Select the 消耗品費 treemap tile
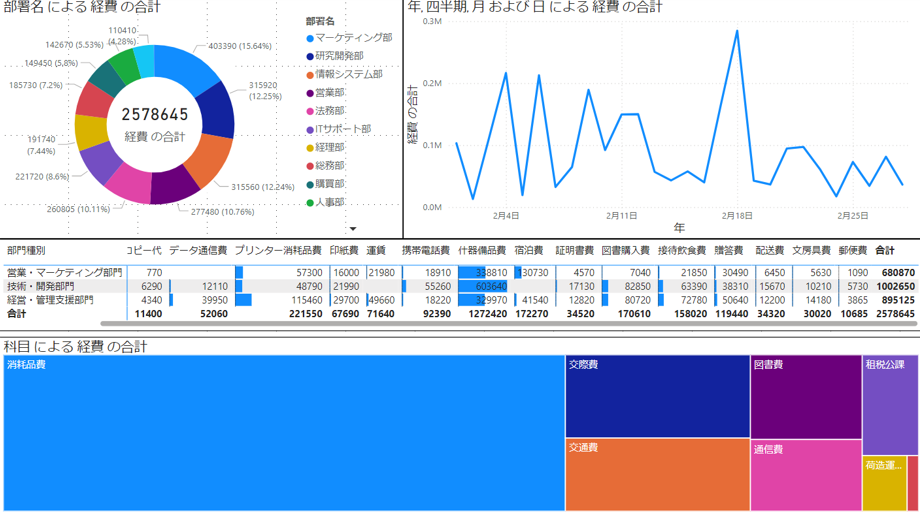This screenshot has width=920, height=514. pos(284,432)
